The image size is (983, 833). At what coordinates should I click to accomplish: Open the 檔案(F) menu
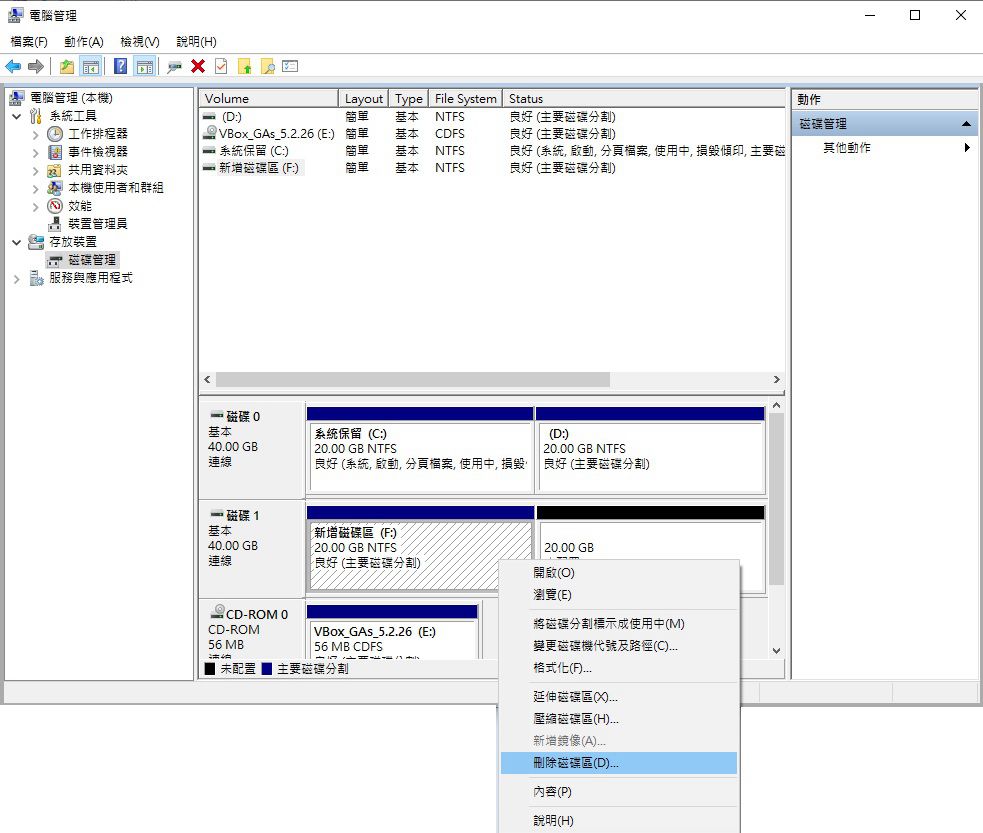pos(29,41)
